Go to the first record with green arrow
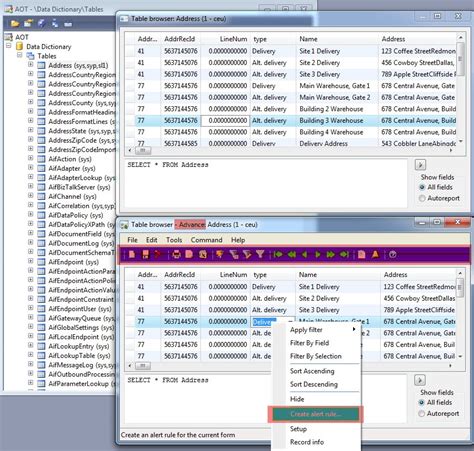This screenshot has width=474, height=451. pos(278,255)
